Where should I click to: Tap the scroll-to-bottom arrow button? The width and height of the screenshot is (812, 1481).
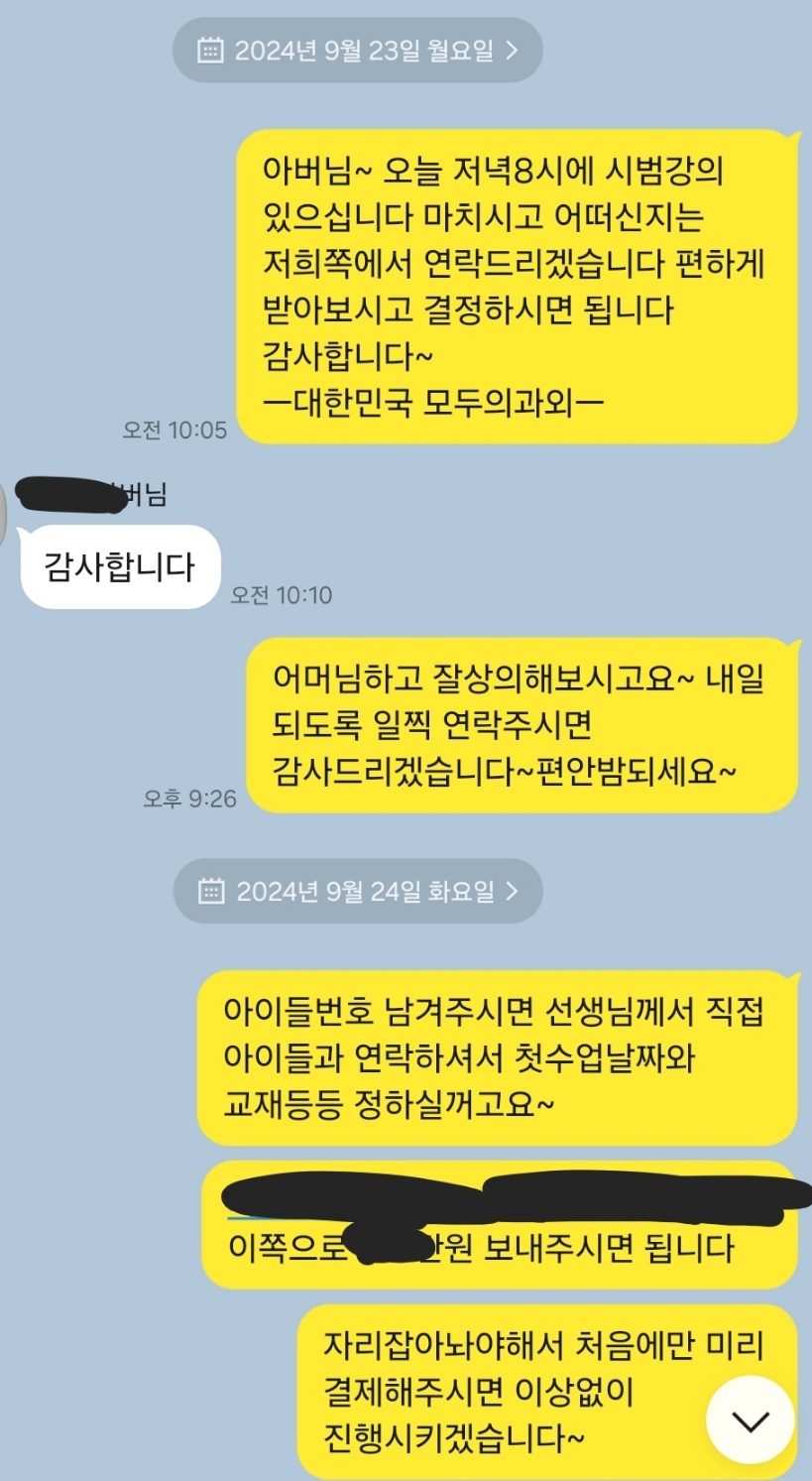click(x=750, y=1419)
